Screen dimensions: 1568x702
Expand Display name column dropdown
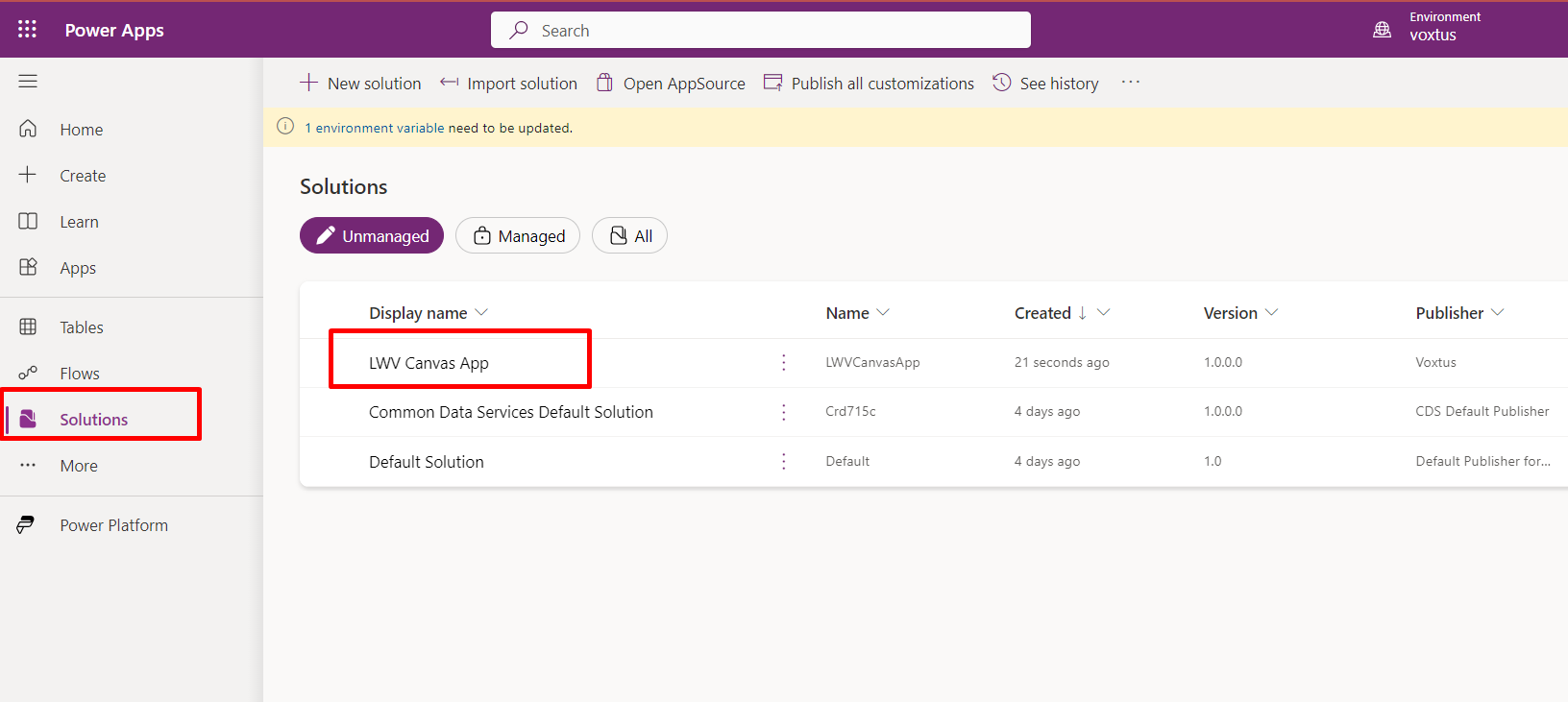click(x=482, y=312)
